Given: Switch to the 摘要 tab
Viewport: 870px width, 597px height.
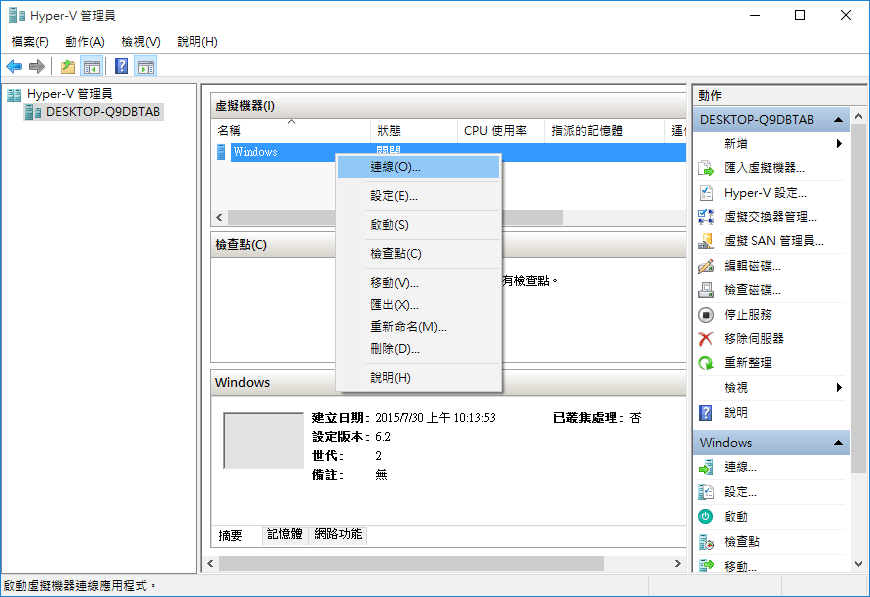Looking at the screenshot, I should (231, 535).
